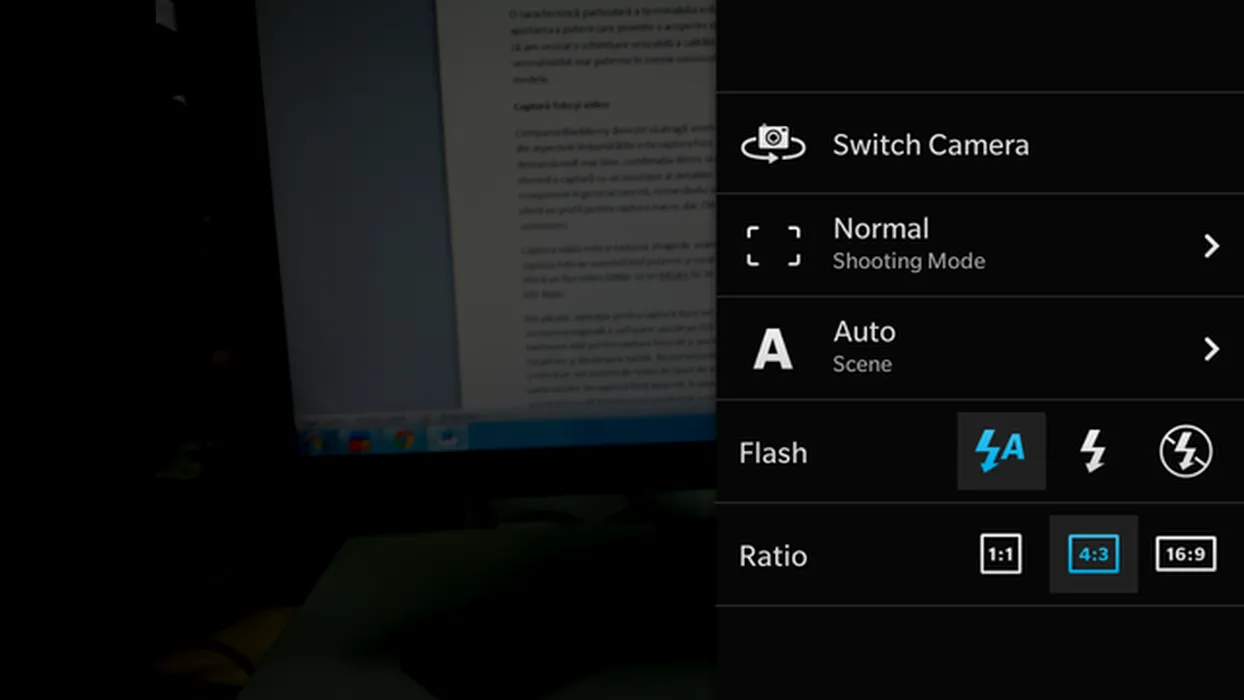This screenshot has width=1244, height=700.
Task: Switch ratio to 16:9 widescreen
Action: (x=1186, y=554)
